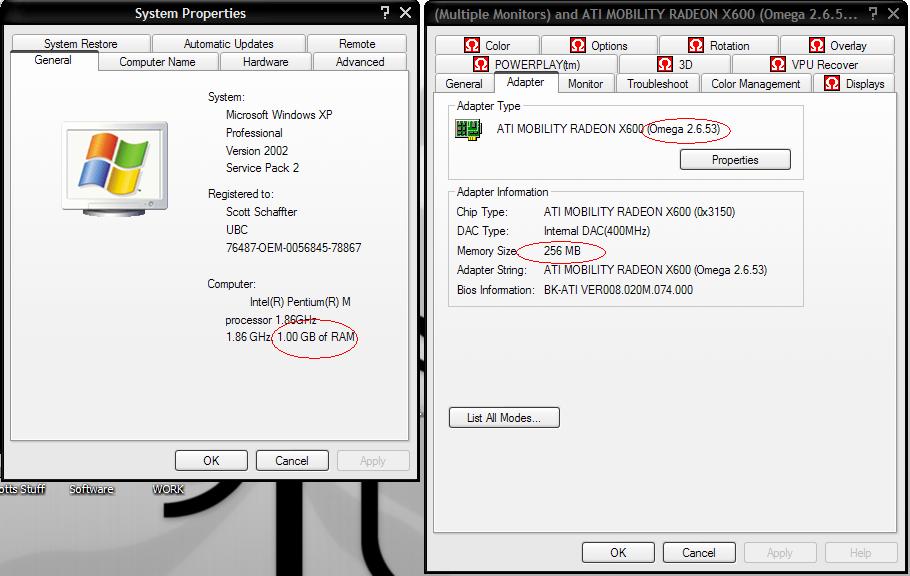Switch to General tab in display properties window
The height and width of the screenshot is (576, 910).
464,84
